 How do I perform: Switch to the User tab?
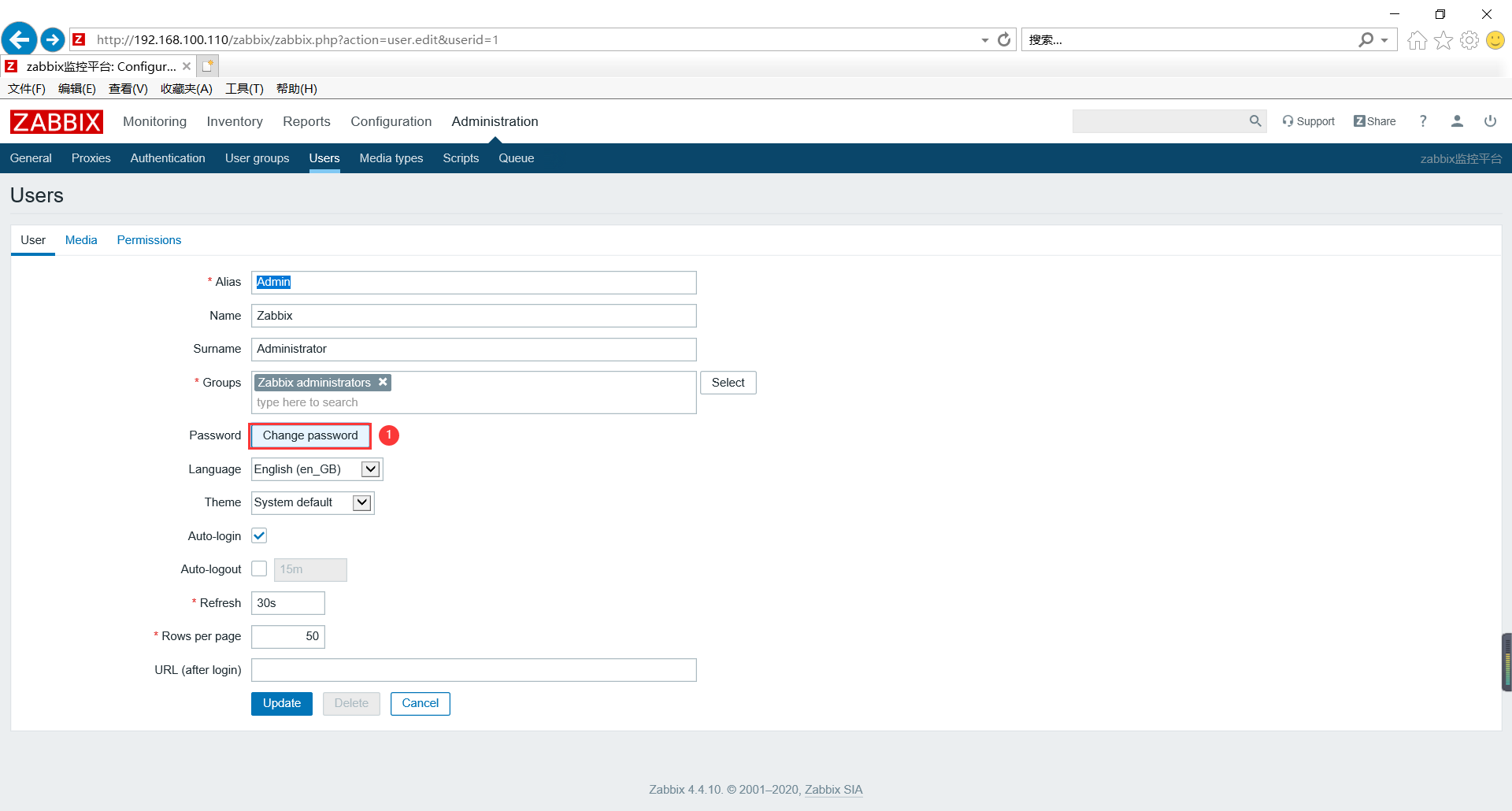(x=33, y=240)
